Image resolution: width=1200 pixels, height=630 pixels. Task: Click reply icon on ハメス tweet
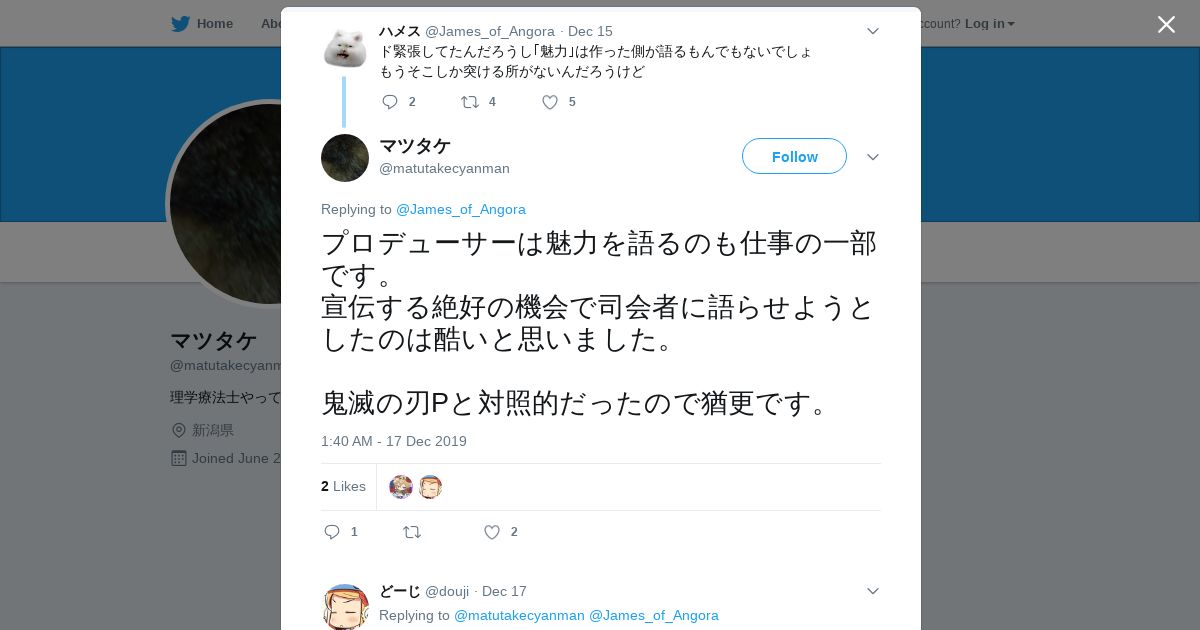tap(390, 102)
